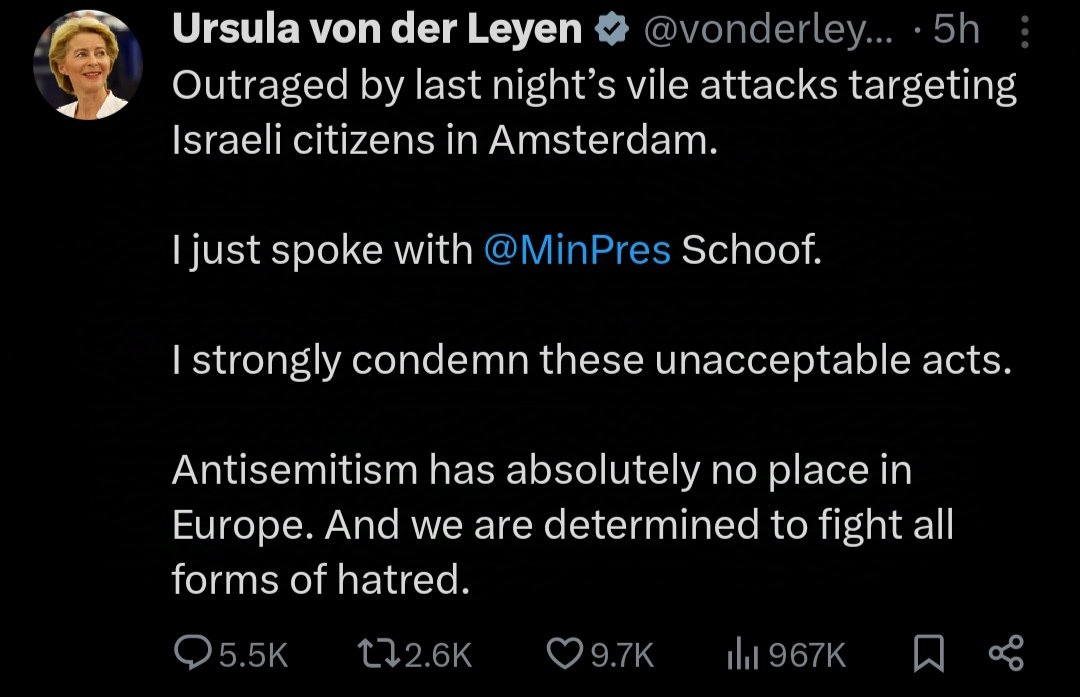
Task: Open the author's profile picture
Action: pyautogui.click(x=88, y=67)
